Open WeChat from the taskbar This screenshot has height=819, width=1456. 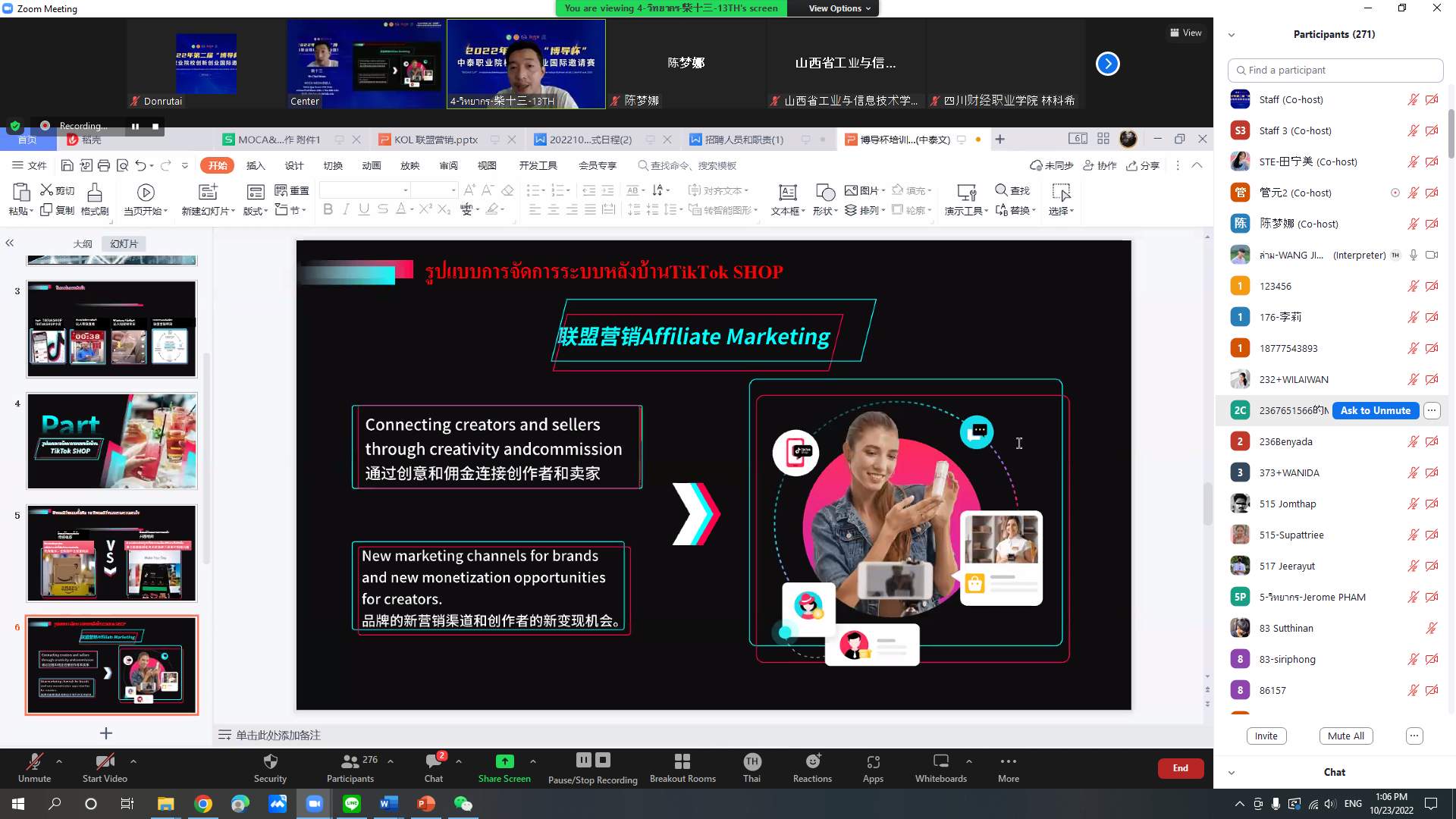[463, 804]
